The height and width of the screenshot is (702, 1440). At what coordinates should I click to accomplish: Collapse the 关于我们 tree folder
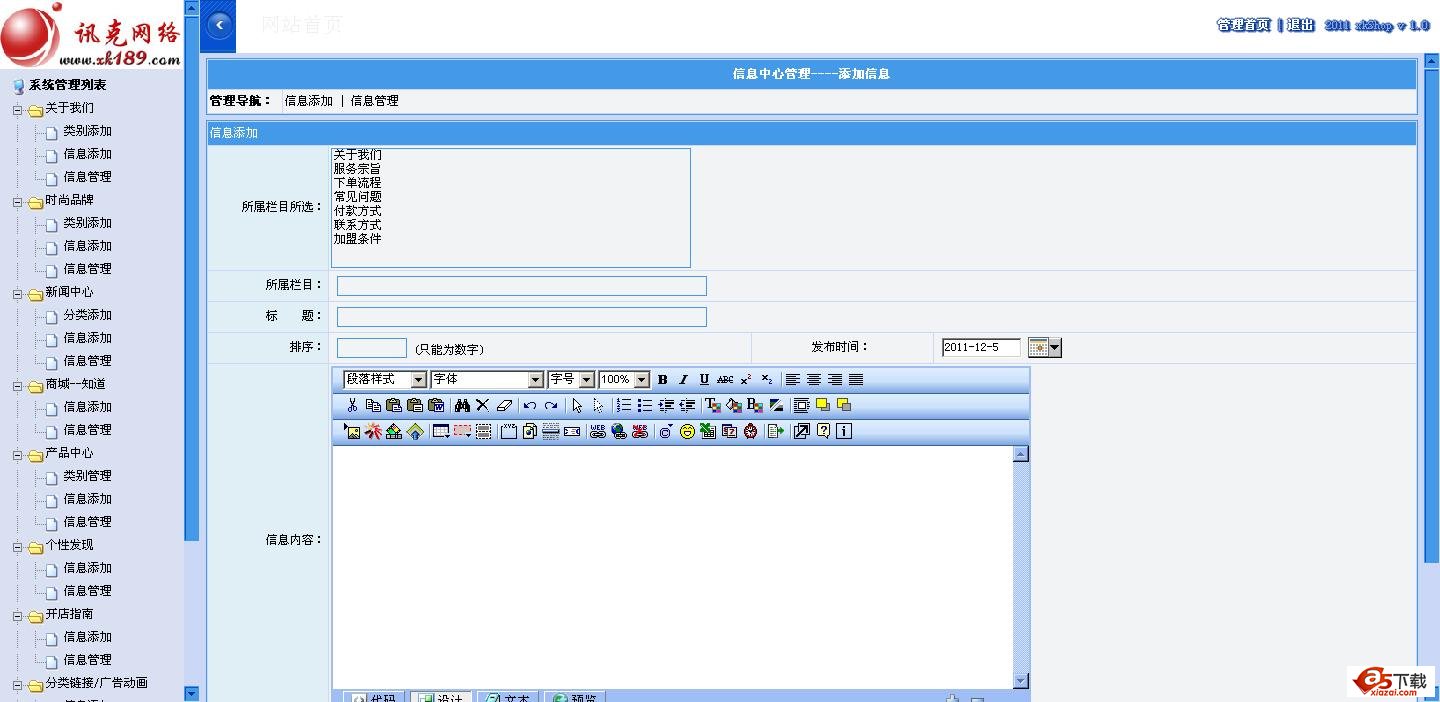tap(18, 109)
